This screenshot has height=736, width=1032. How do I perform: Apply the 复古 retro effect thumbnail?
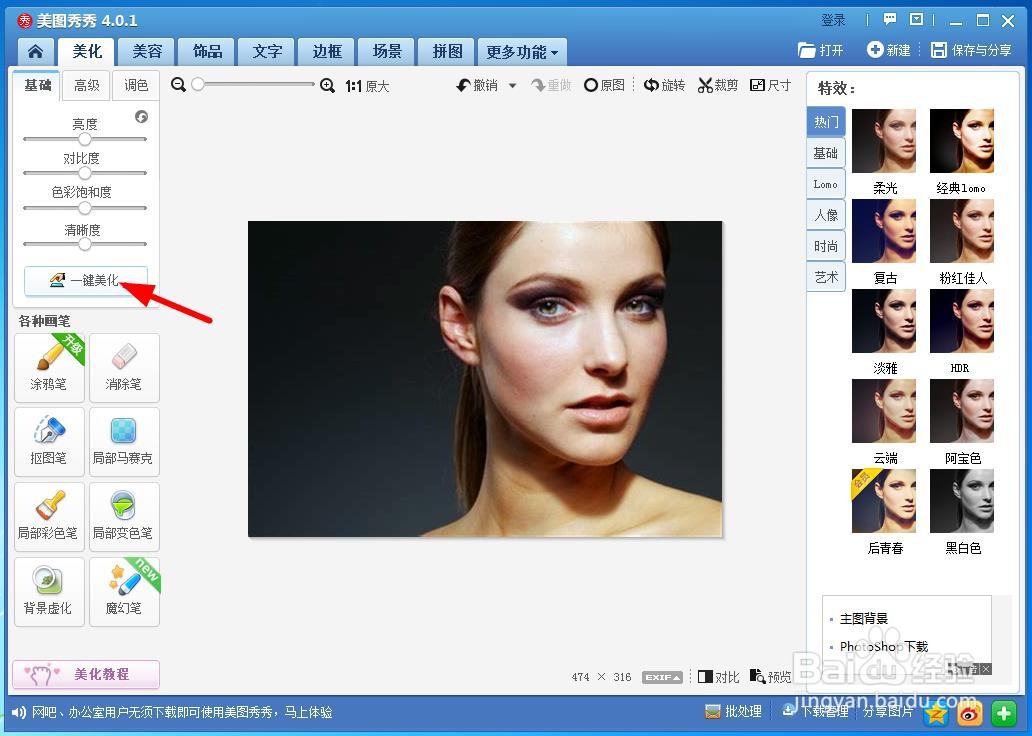click(x=884, y=231)
